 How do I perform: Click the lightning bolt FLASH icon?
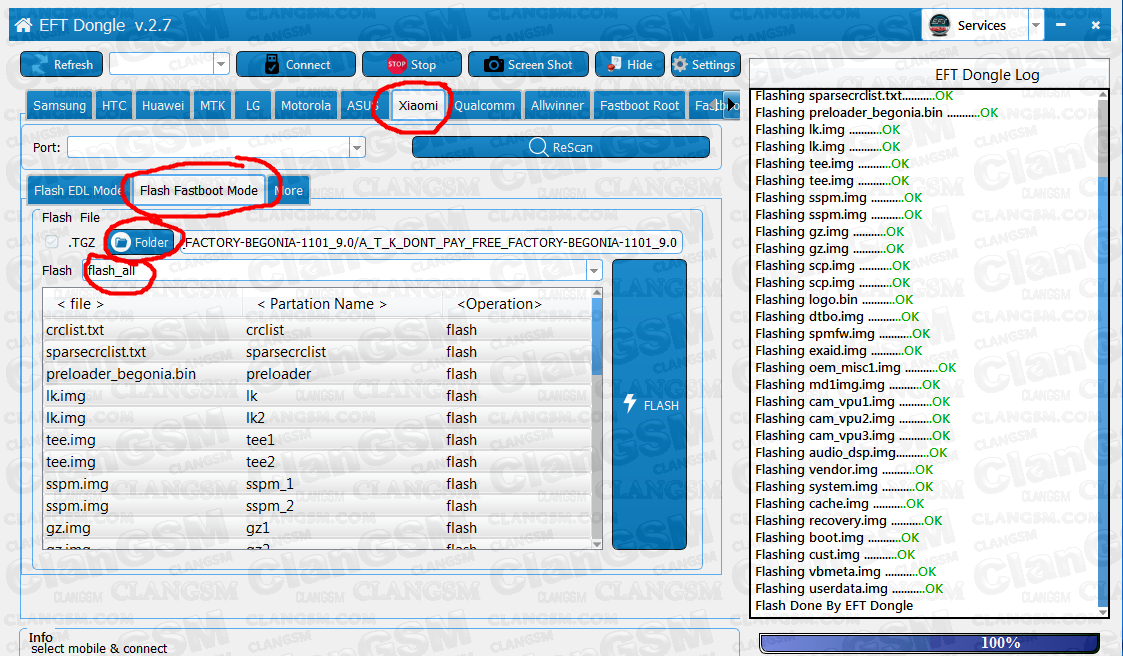tap(630, 404)
